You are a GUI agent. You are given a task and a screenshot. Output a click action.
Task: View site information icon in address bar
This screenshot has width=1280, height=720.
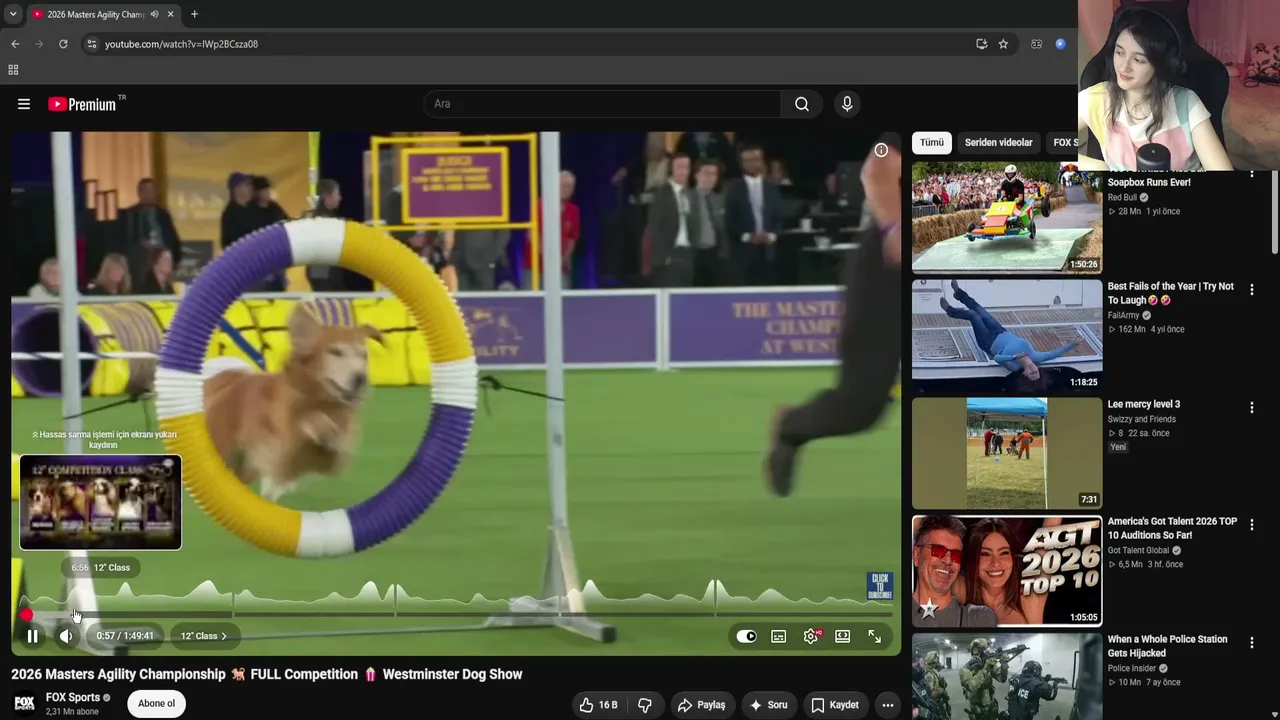[92, 44]
